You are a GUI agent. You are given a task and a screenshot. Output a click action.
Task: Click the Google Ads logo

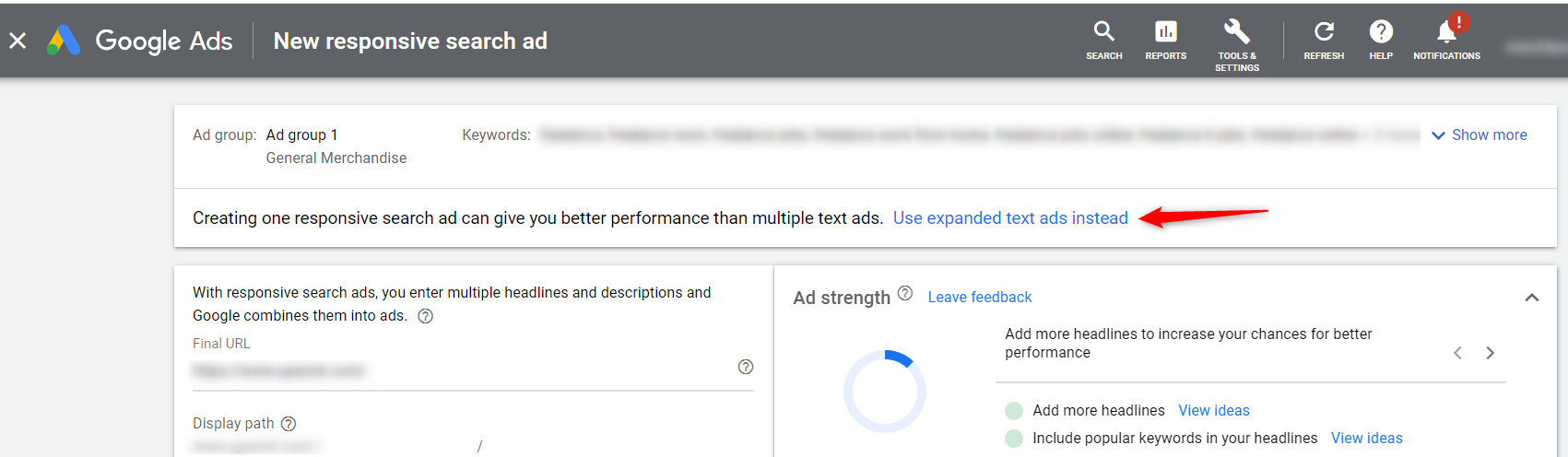pyautogui.click(x=140, y=41)
